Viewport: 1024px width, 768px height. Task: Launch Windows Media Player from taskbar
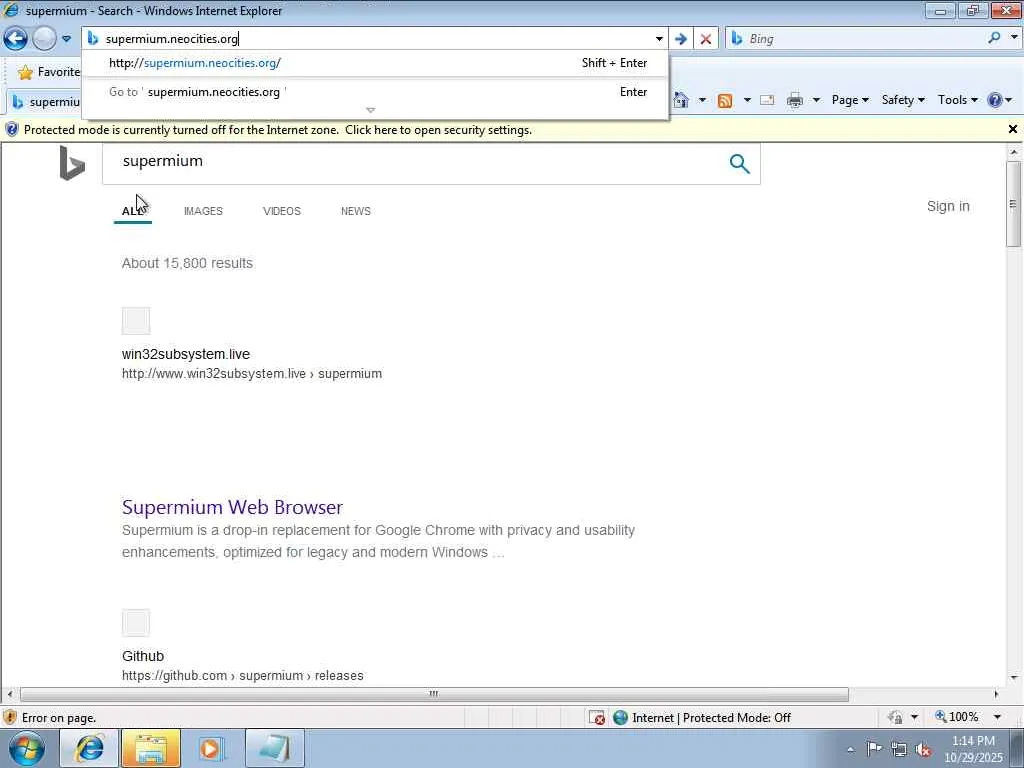tap(211, 748)
